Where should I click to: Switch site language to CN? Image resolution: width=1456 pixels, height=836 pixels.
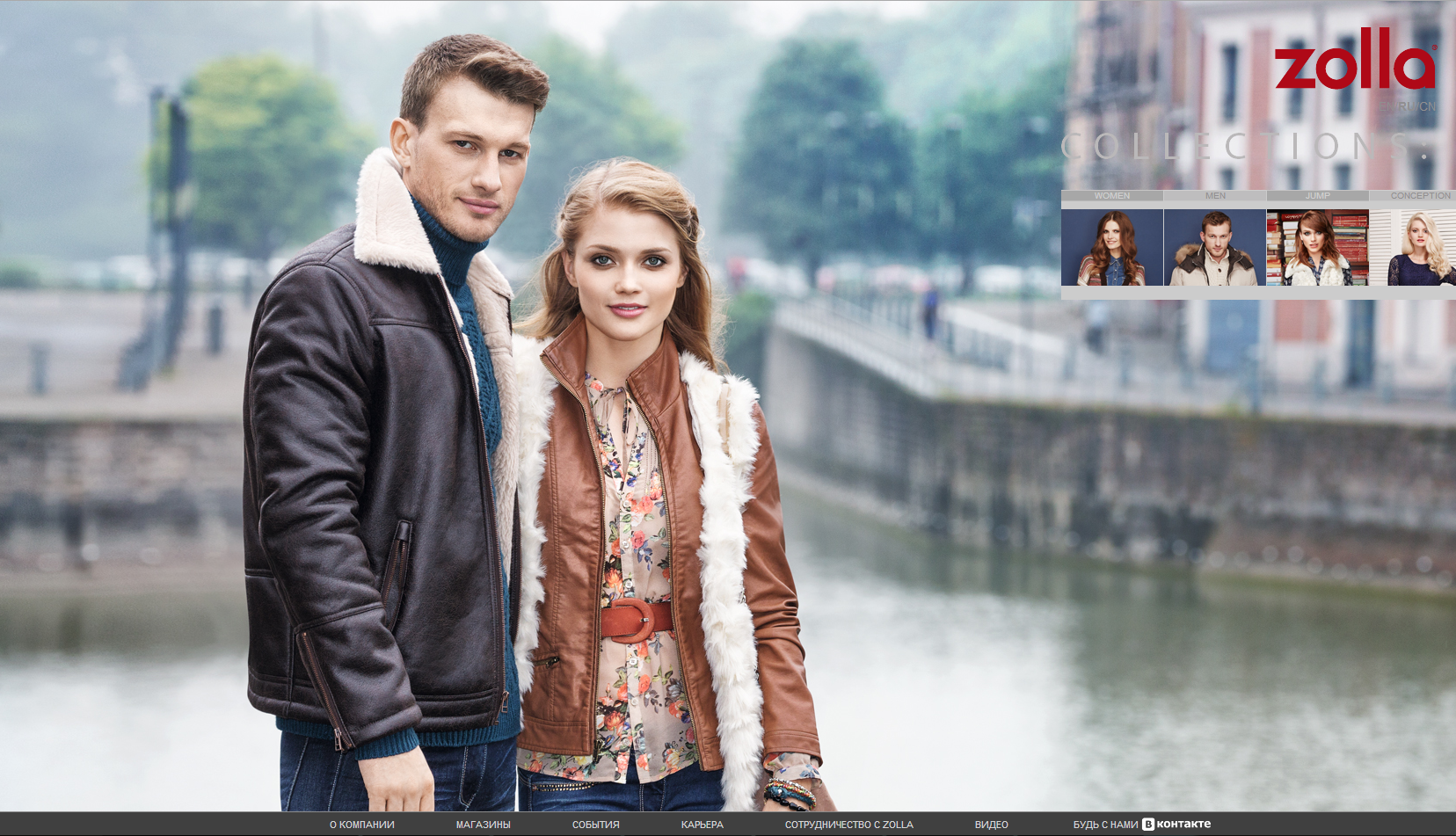point(1427,106)
